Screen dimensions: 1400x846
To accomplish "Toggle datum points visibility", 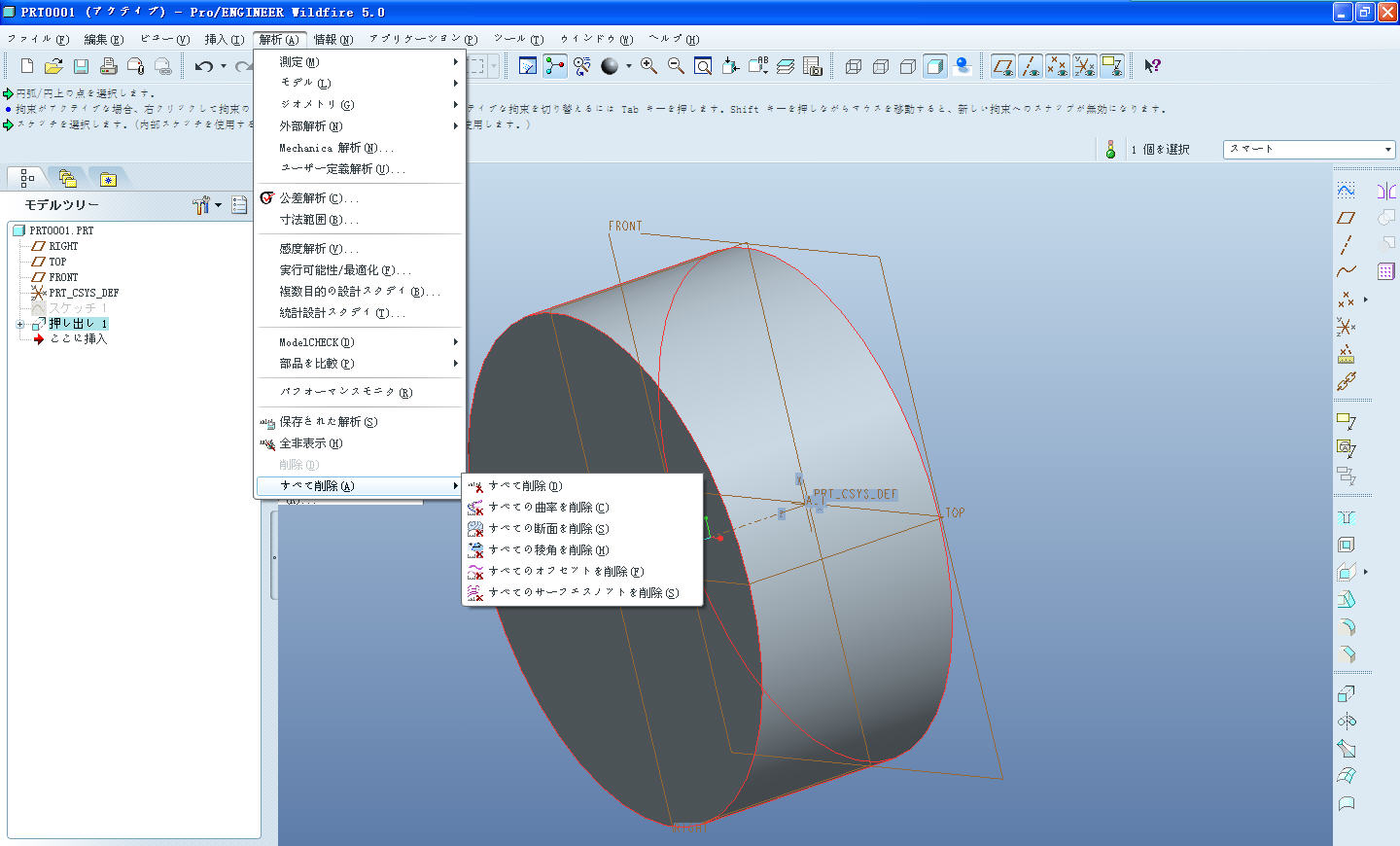I will point(1058,66).
